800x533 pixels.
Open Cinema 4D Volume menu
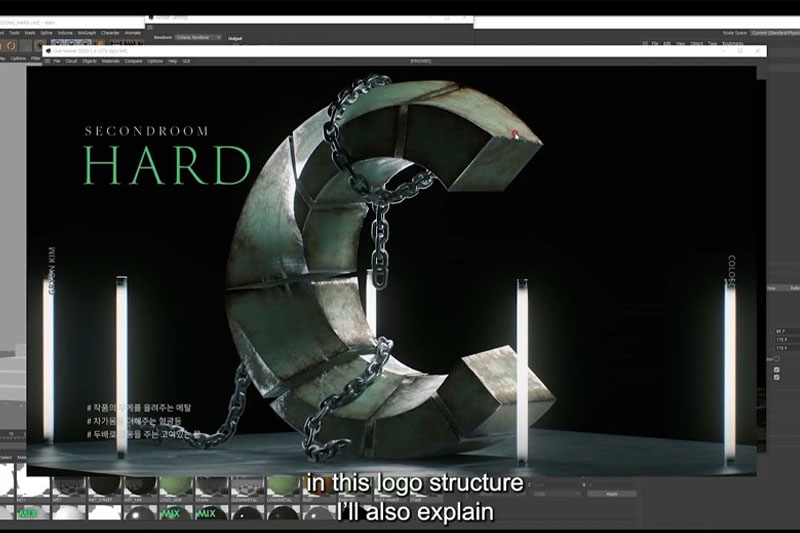[65, 33]
